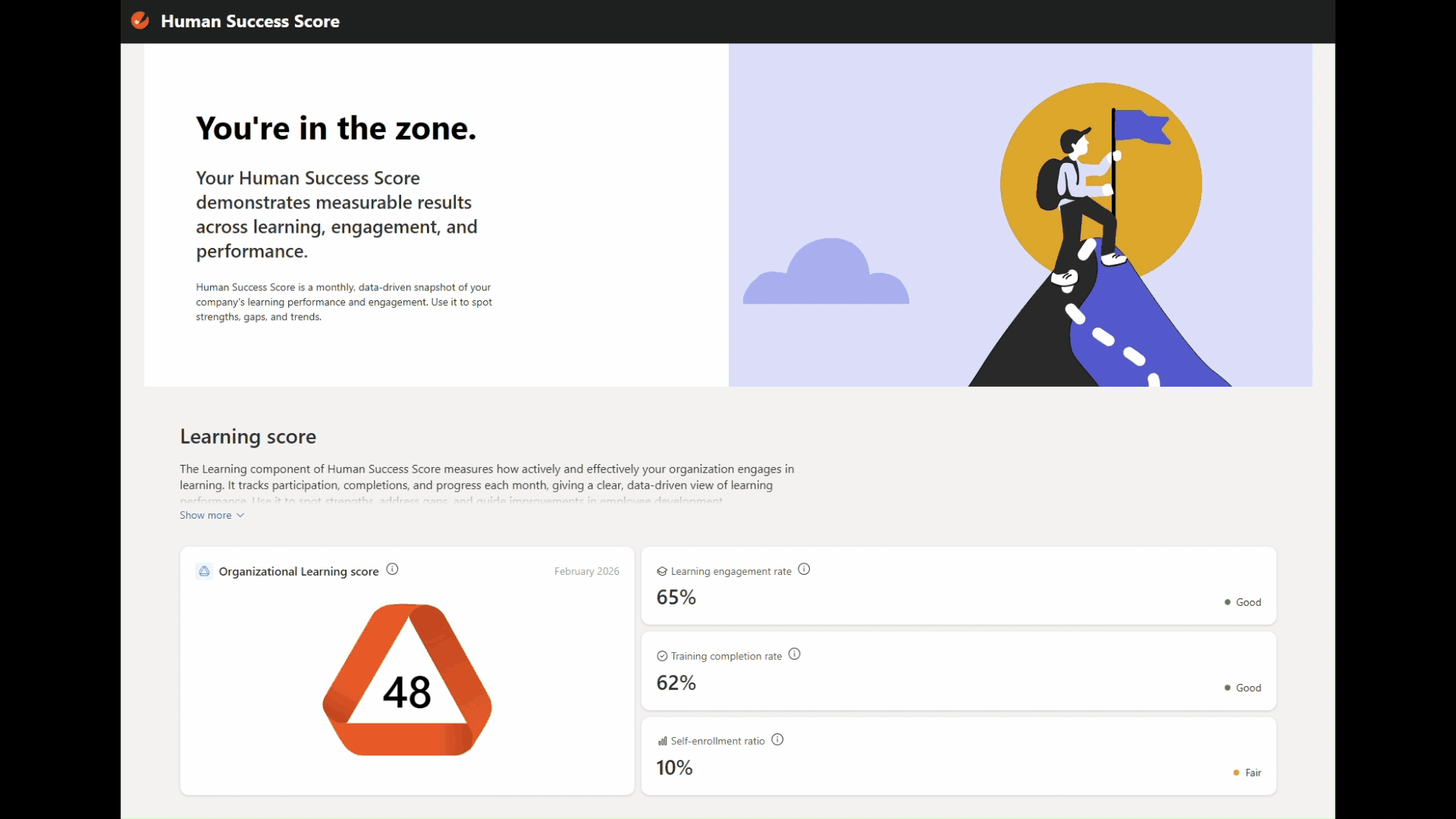Click the Human Success Score logo icon
Screen dimensions: 1456x819
tap(140, 21)
